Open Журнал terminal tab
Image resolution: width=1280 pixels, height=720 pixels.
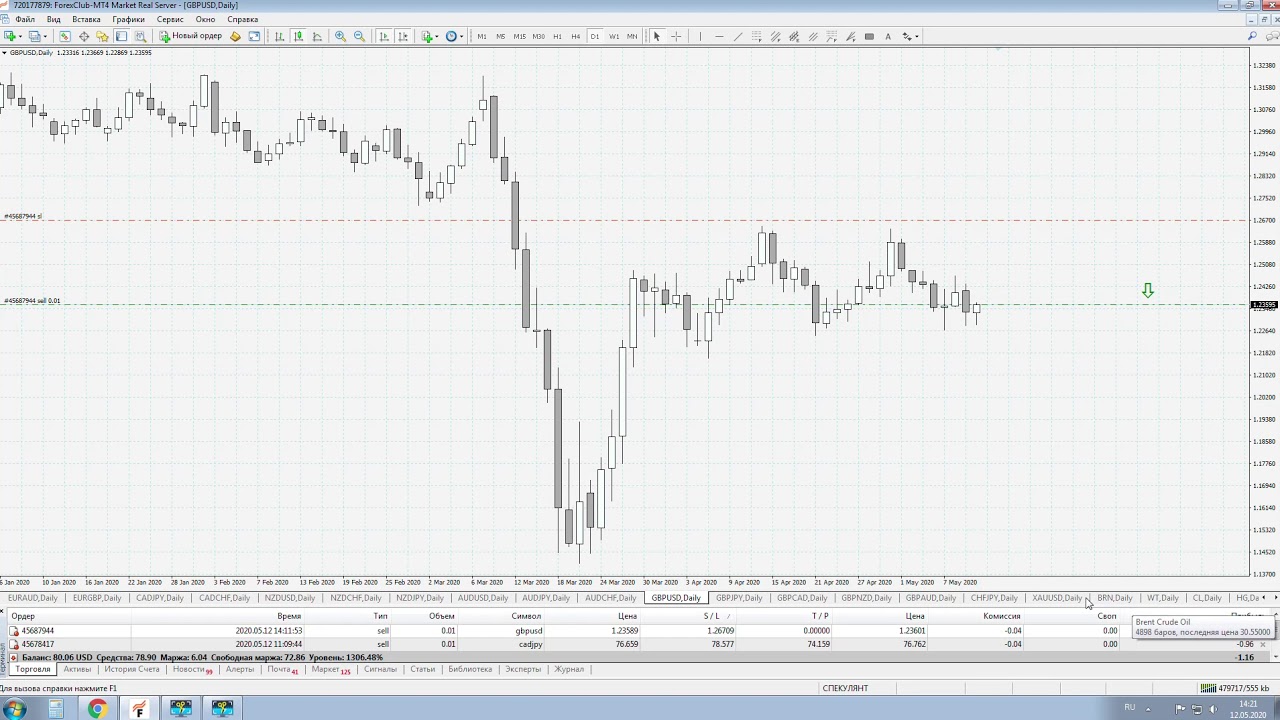[x=569, y=669]
